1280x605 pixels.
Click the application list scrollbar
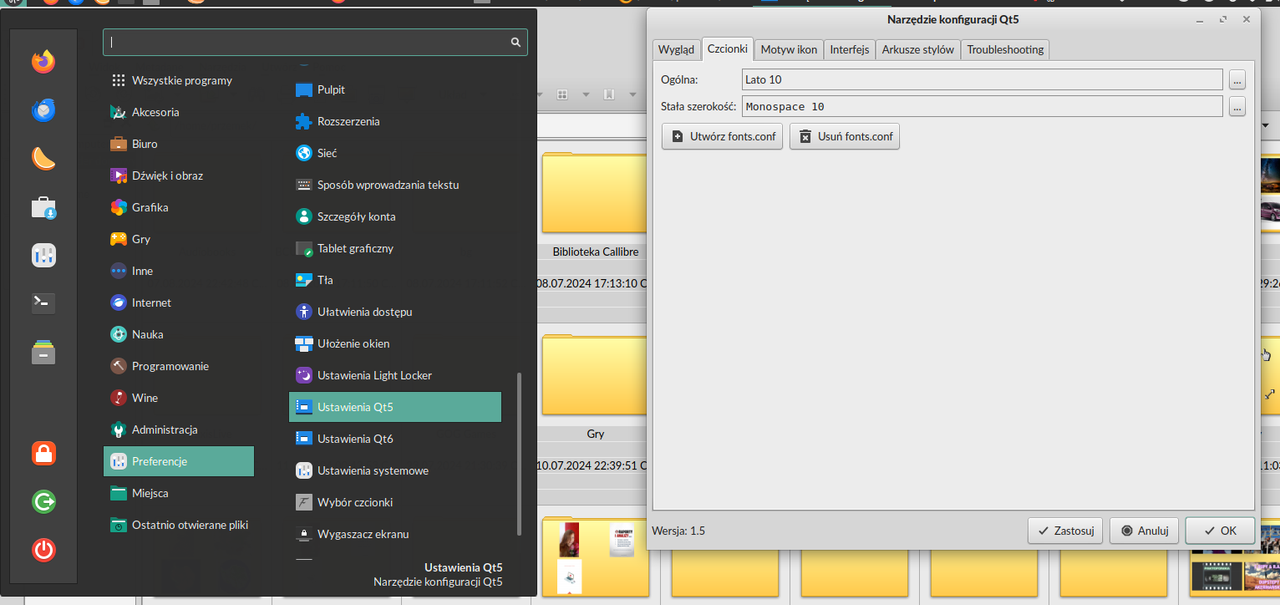[x=518, y=453]
